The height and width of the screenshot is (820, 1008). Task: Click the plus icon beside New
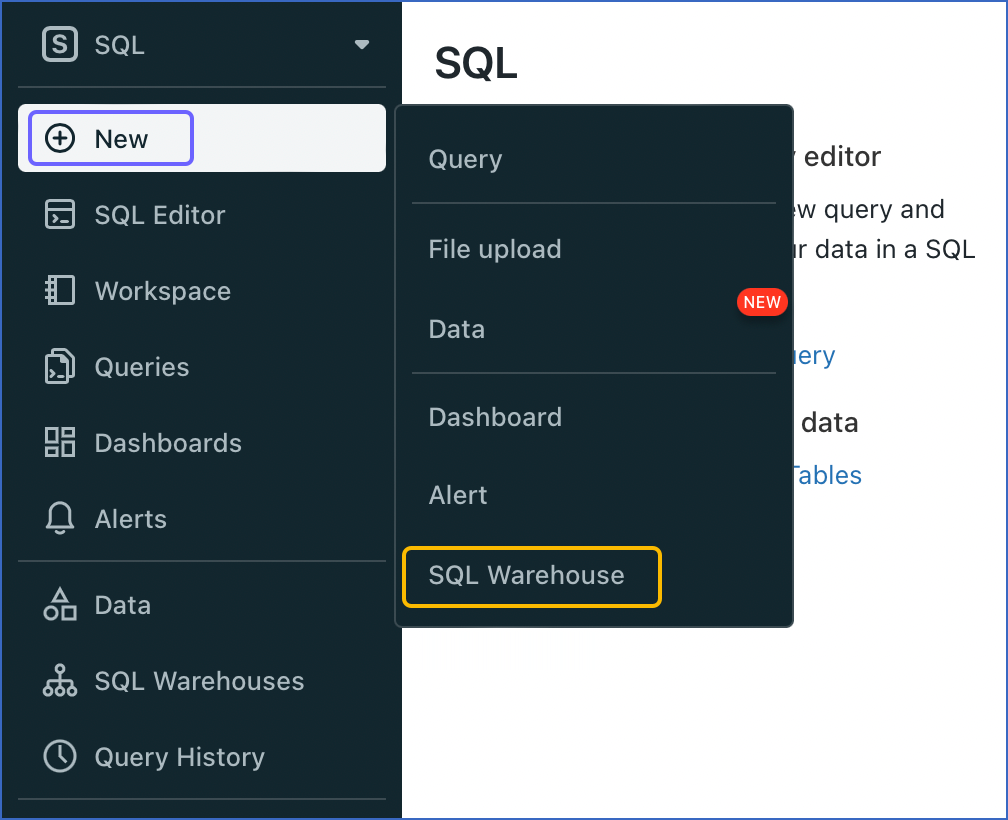[x=61, y=138]
